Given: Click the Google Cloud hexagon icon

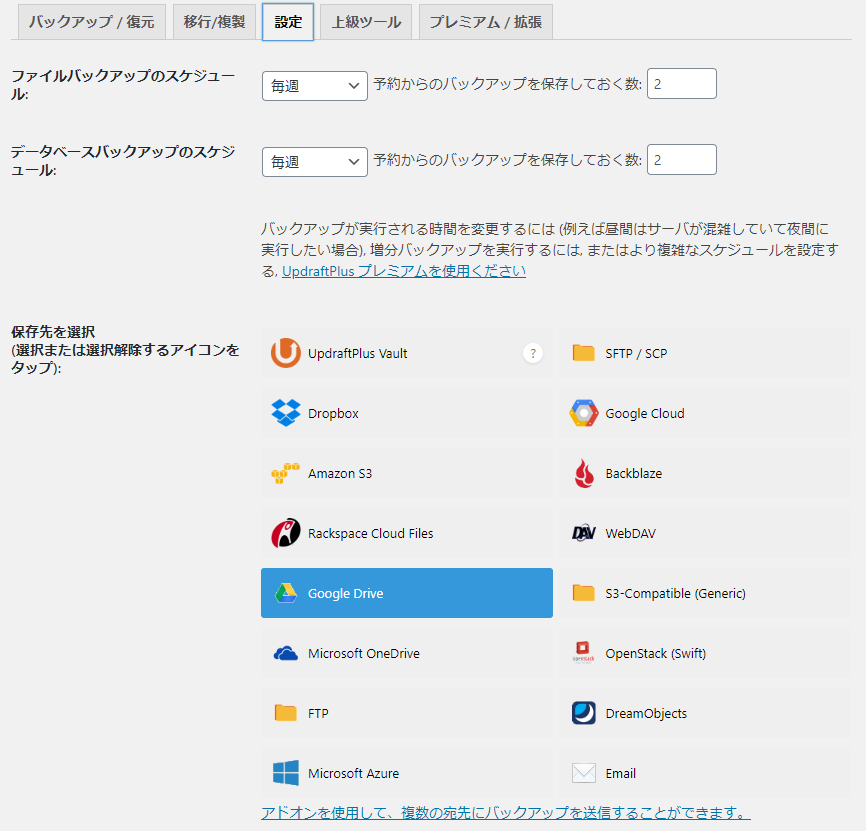Looking at the screenshot, I should (x=584, y=413).
